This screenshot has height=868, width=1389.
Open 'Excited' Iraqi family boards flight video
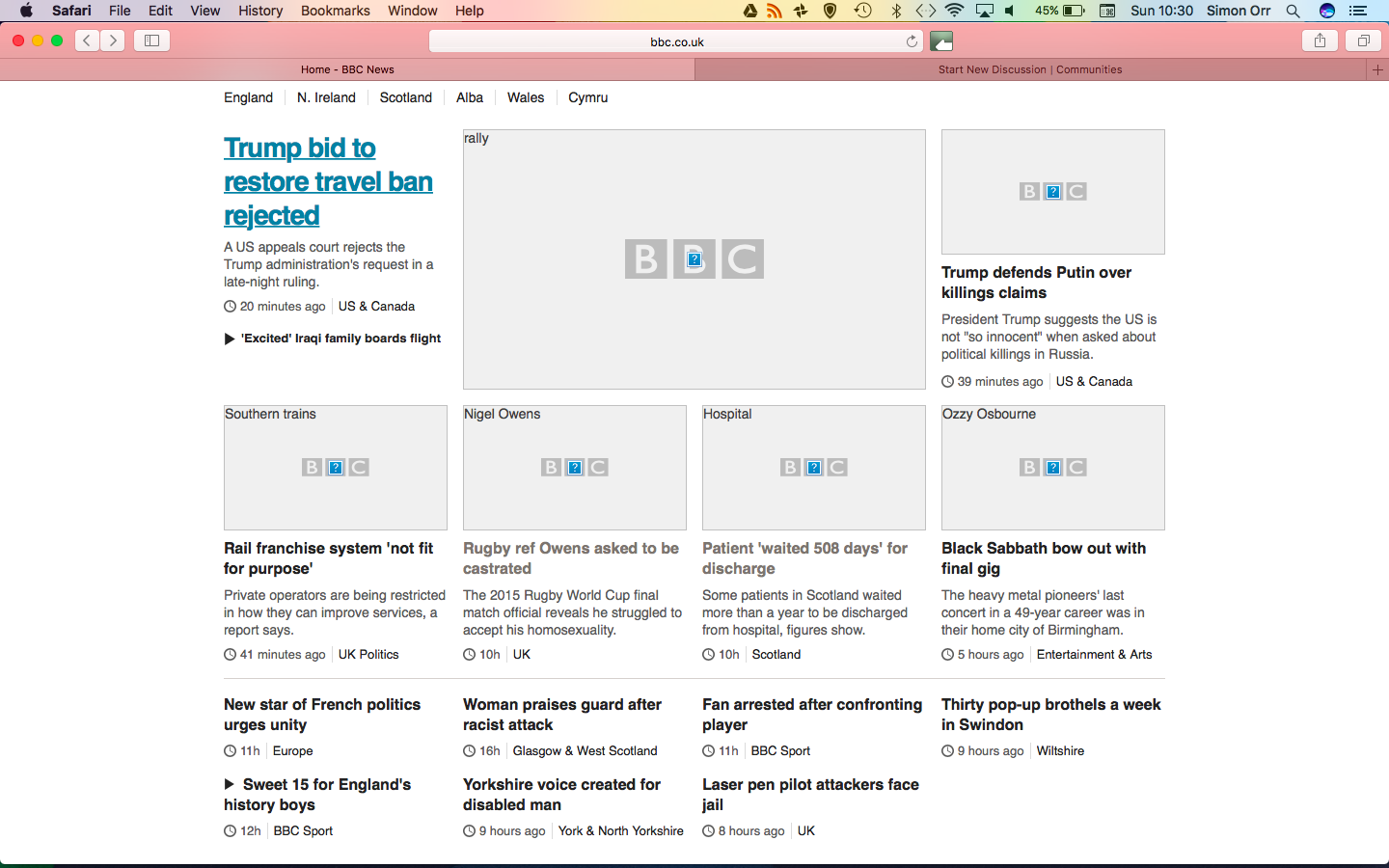(x=333, y=339)
